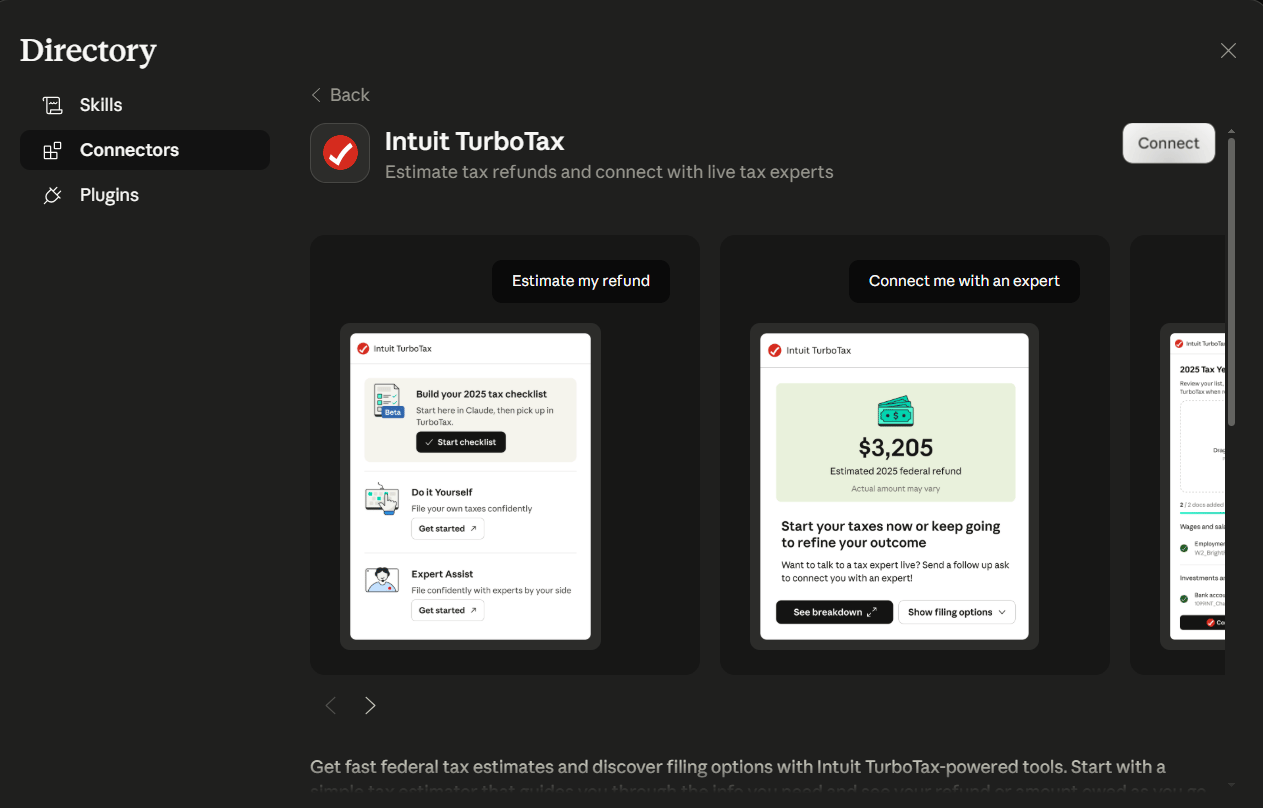The width and height of the screenshot is (1263, 808).
Task: Click the vertical scrollbar thumb
Action: click(1231, 282)
